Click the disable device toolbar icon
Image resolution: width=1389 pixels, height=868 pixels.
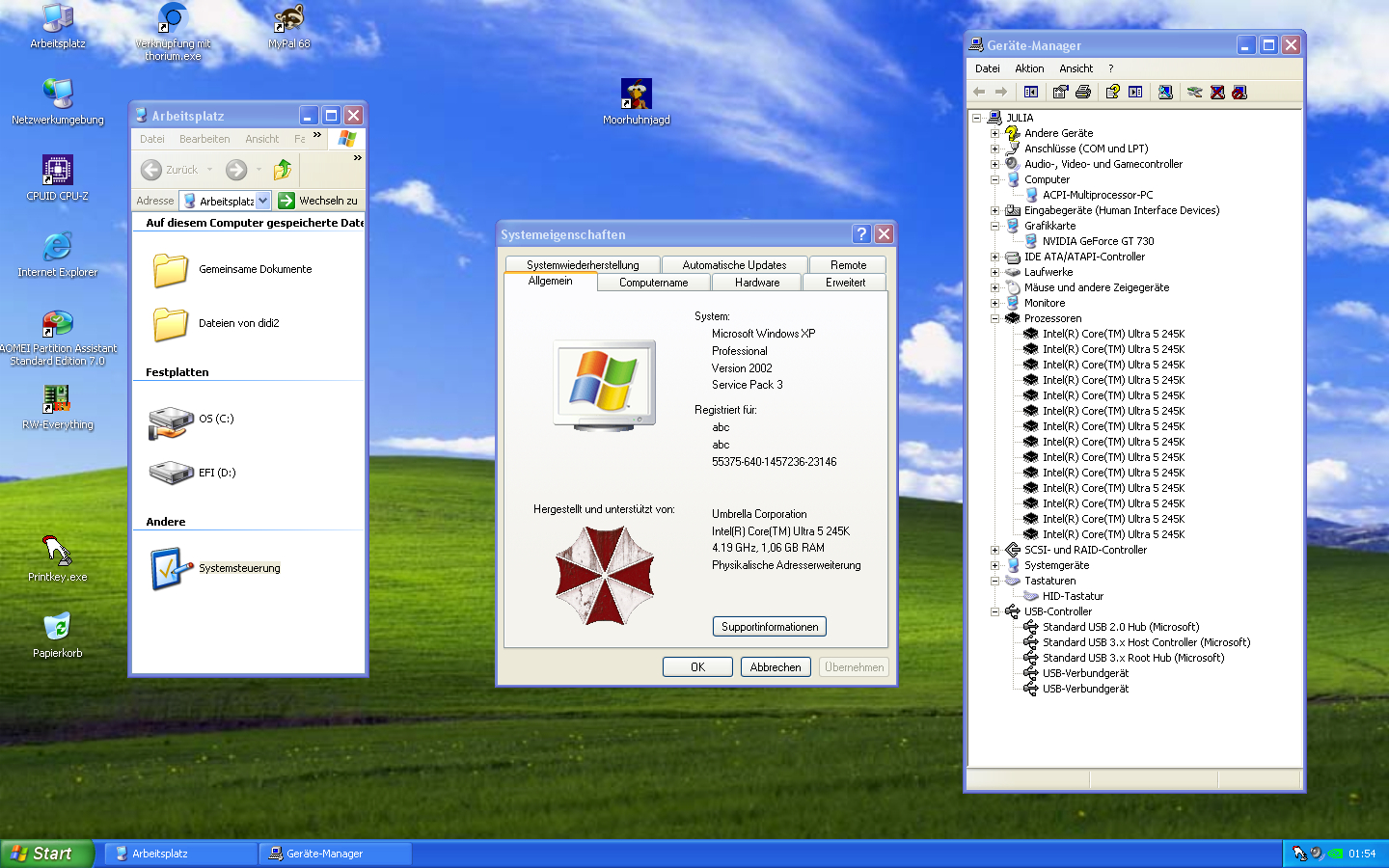pyautogui.click(x=1239, y=92)
